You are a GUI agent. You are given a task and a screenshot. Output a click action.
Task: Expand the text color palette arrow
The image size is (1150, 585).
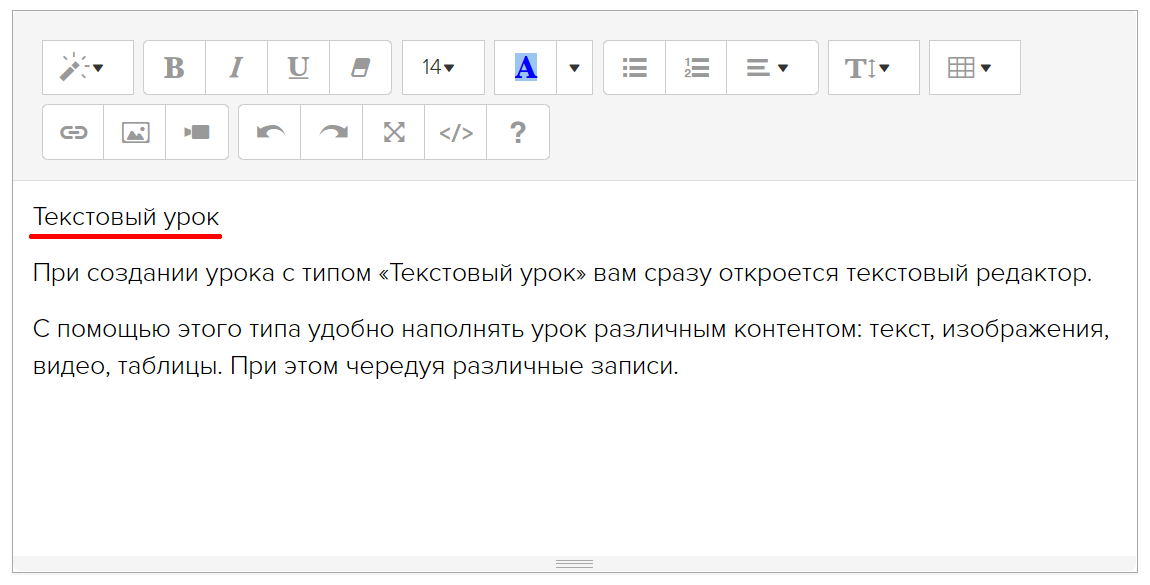pos(574,68)
